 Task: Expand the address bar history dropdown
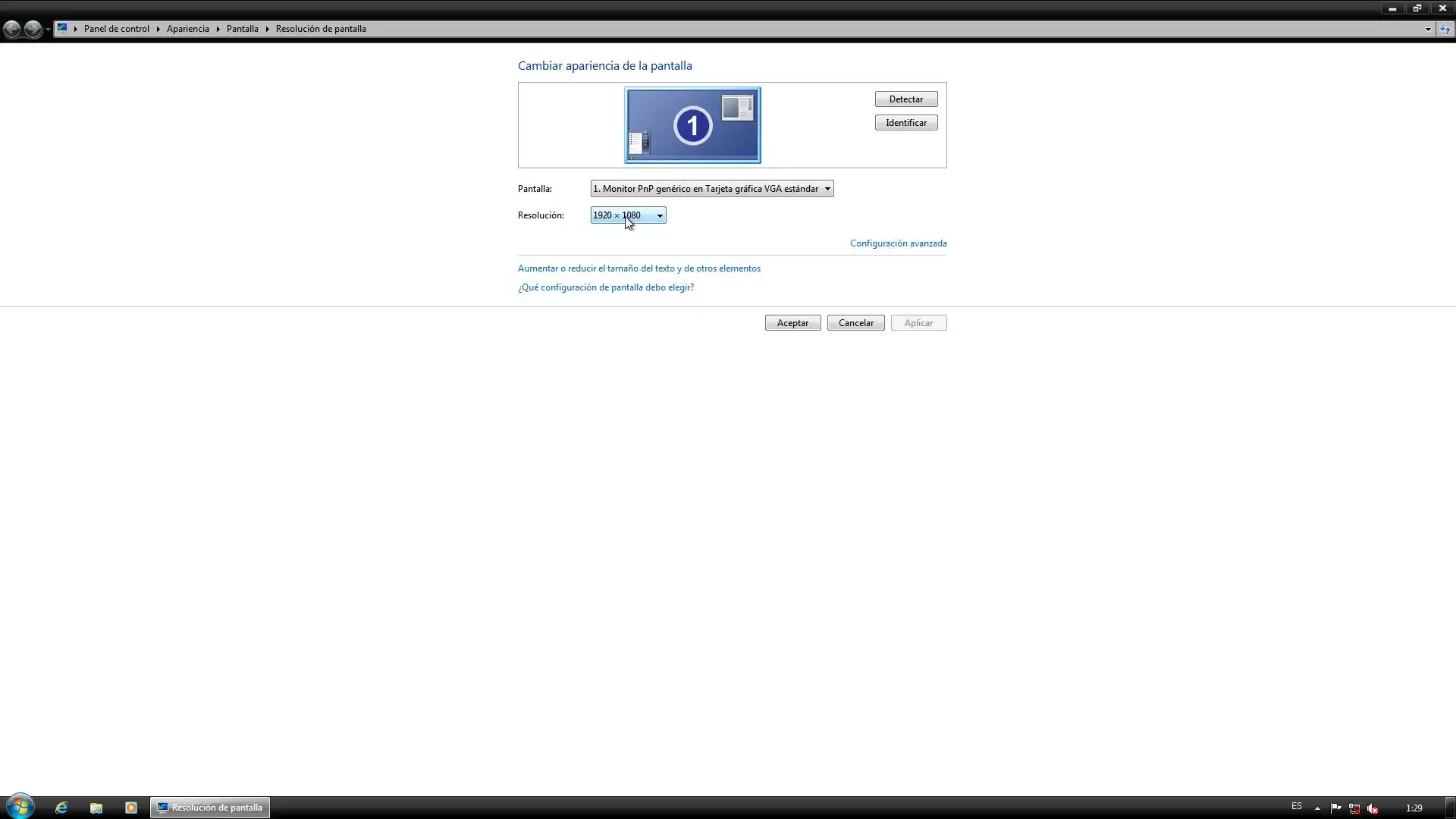pyautogui.click(x=1428, y=29)
